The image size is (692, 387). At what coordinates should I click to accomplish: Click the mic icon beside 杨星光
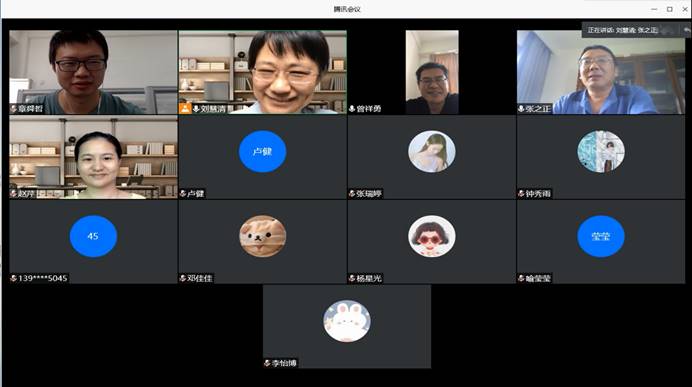point(352,278)
